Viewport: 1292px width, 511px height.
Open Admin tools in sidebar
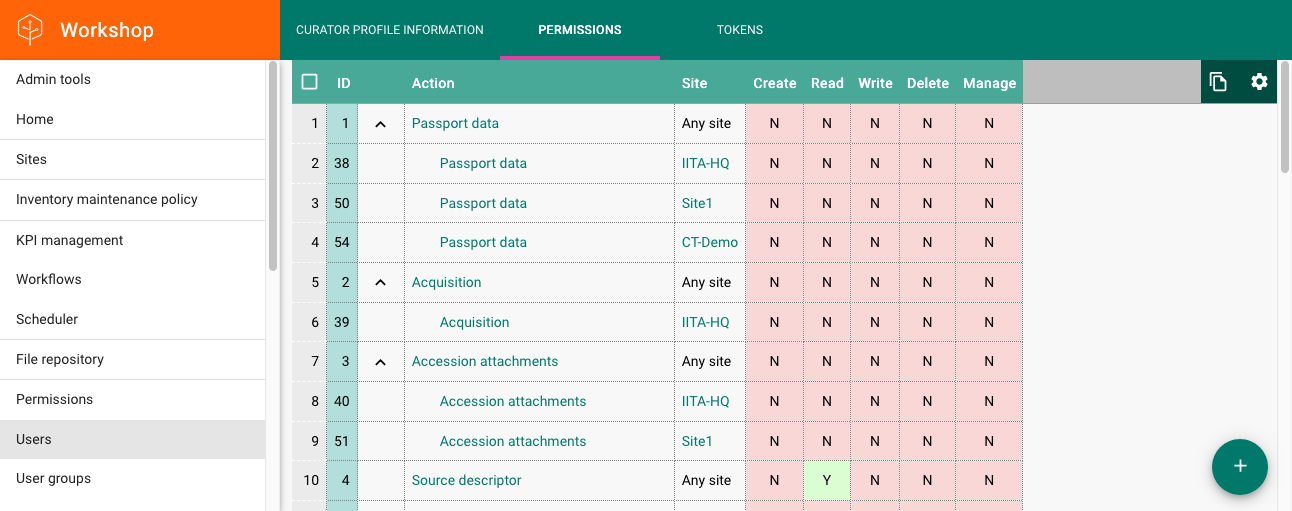pos(132,79)
